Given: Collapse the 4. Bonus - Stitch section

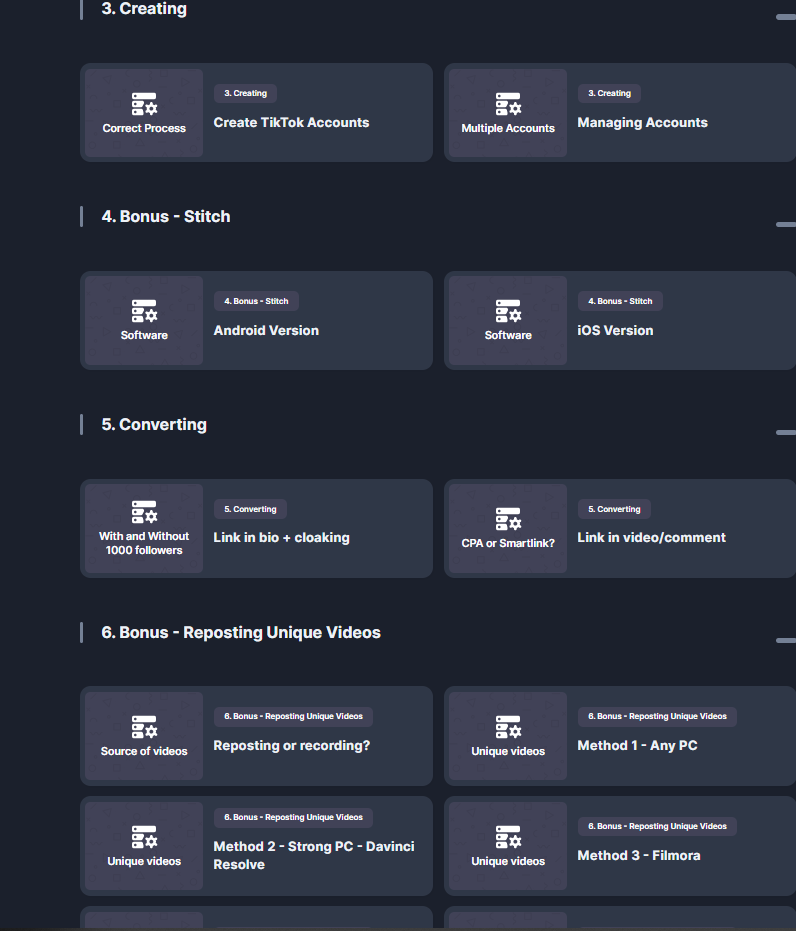Looking at the screenshot, I should [x=786, y=224].
